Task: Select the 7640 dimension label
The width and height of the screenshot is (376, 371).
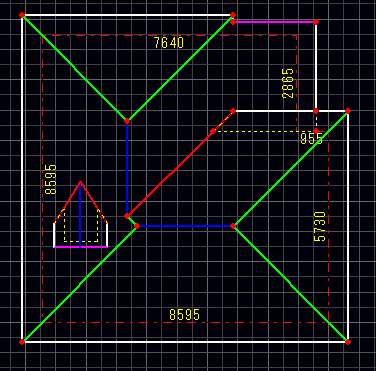Action: coord(169,43)
